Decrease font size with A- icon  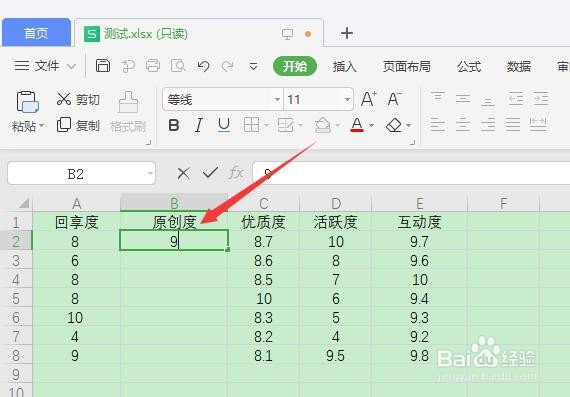(394, 99)
